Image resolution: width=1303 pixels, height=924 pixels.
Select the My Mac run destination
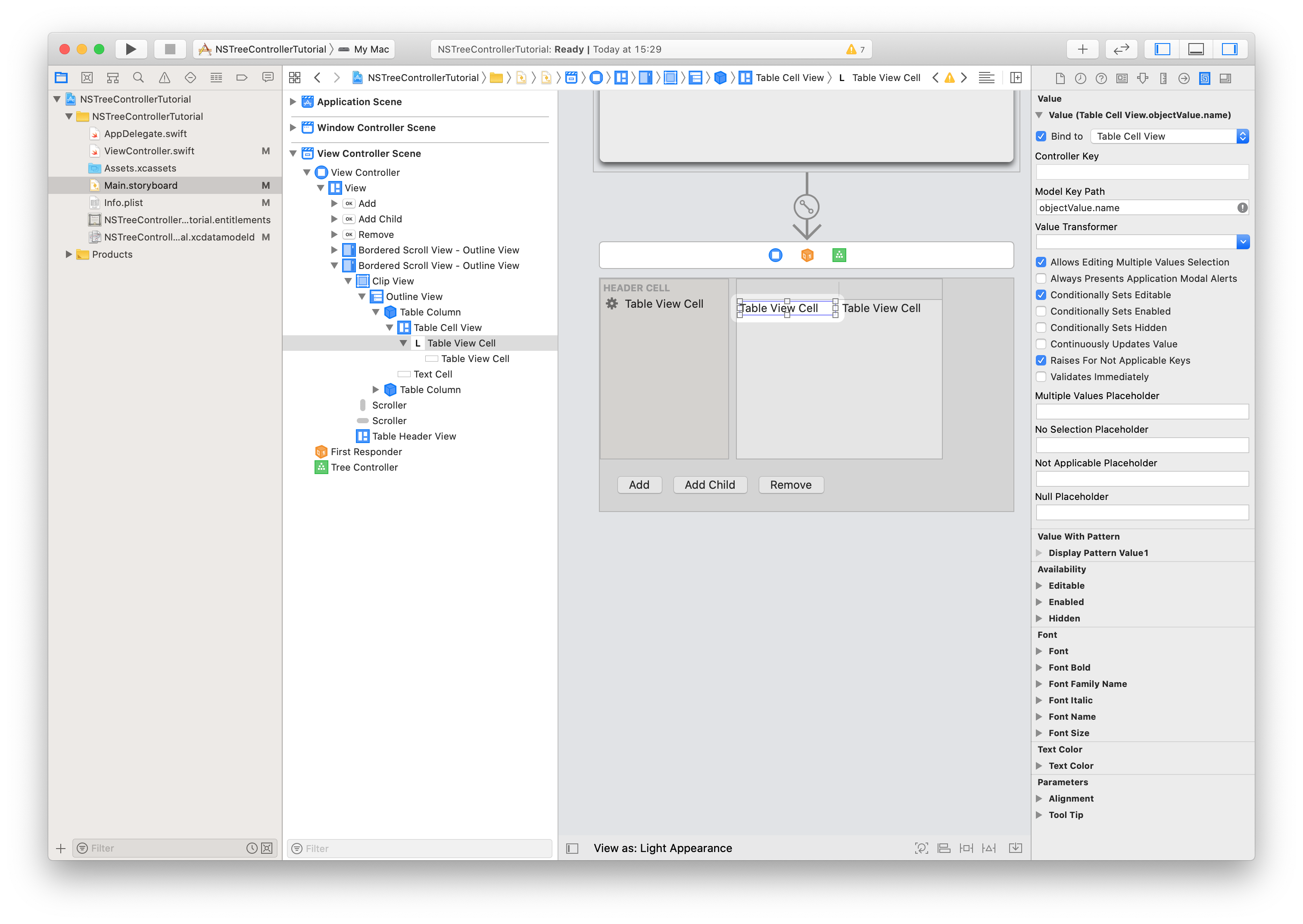click(364, 49)
